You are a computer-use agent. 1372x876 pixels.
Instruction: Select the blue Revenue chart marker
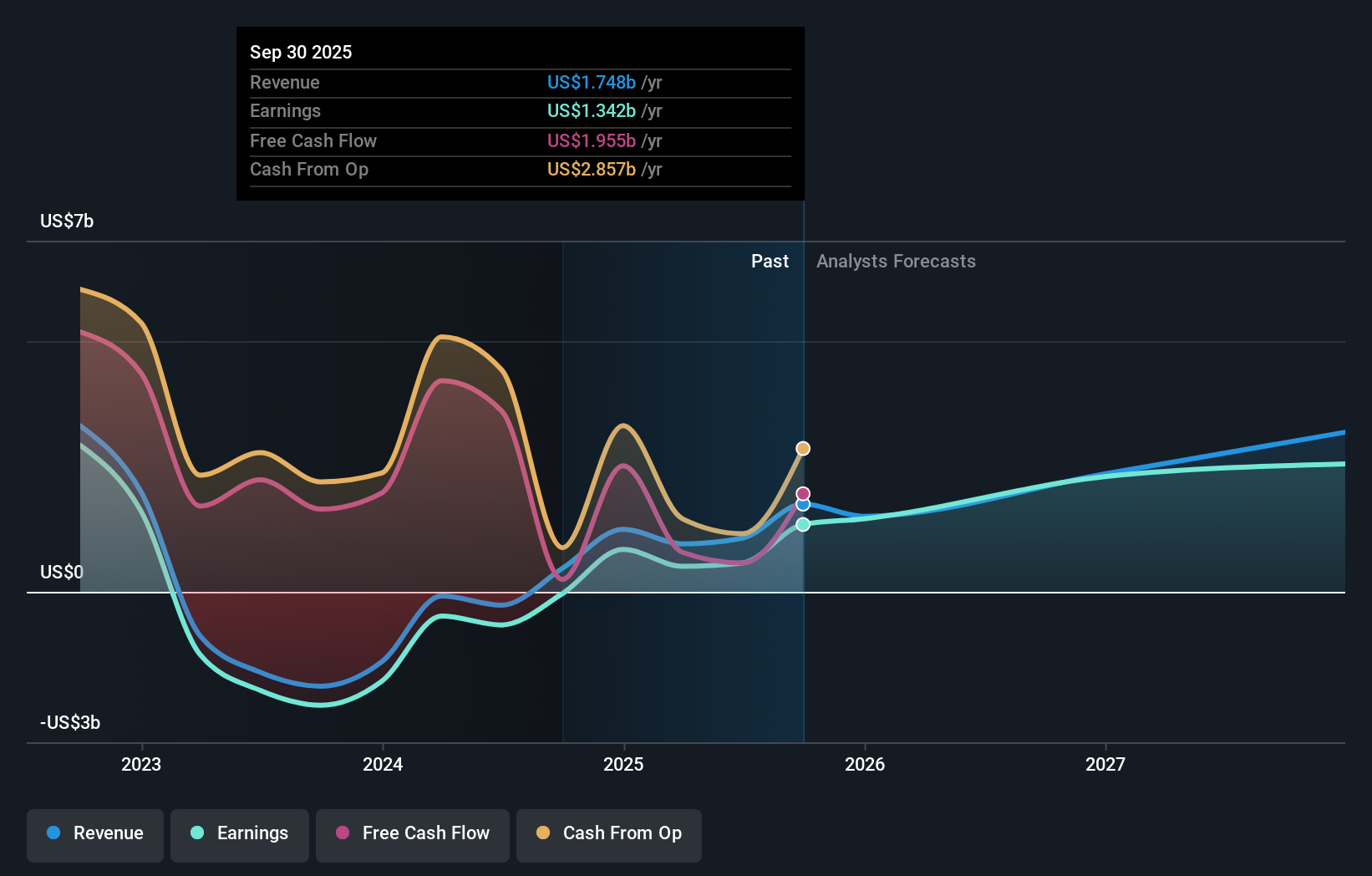[802, 506]
